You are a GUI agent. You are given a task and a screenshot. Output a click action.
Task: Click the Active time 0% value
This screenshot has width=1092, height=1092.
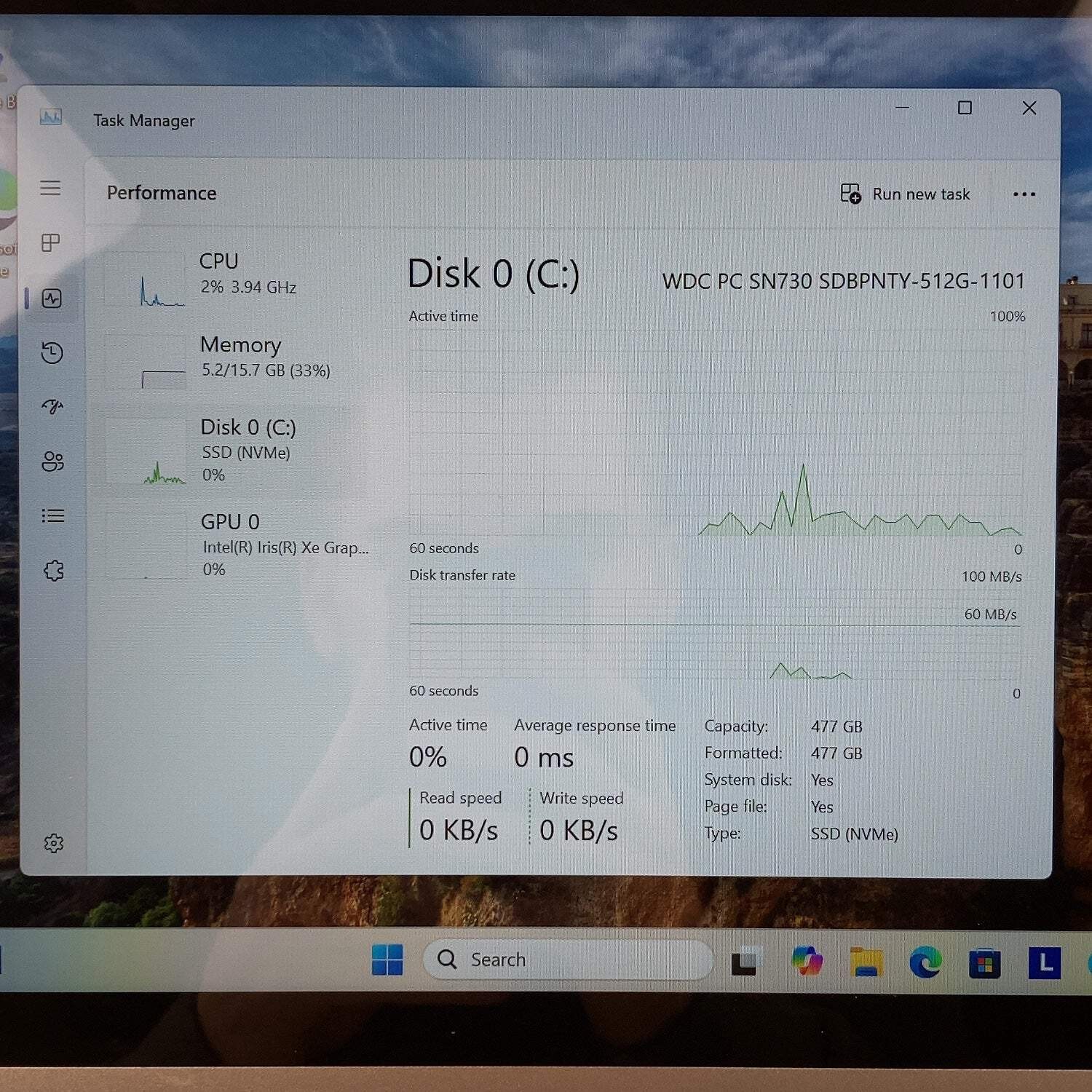pos(428,757)
